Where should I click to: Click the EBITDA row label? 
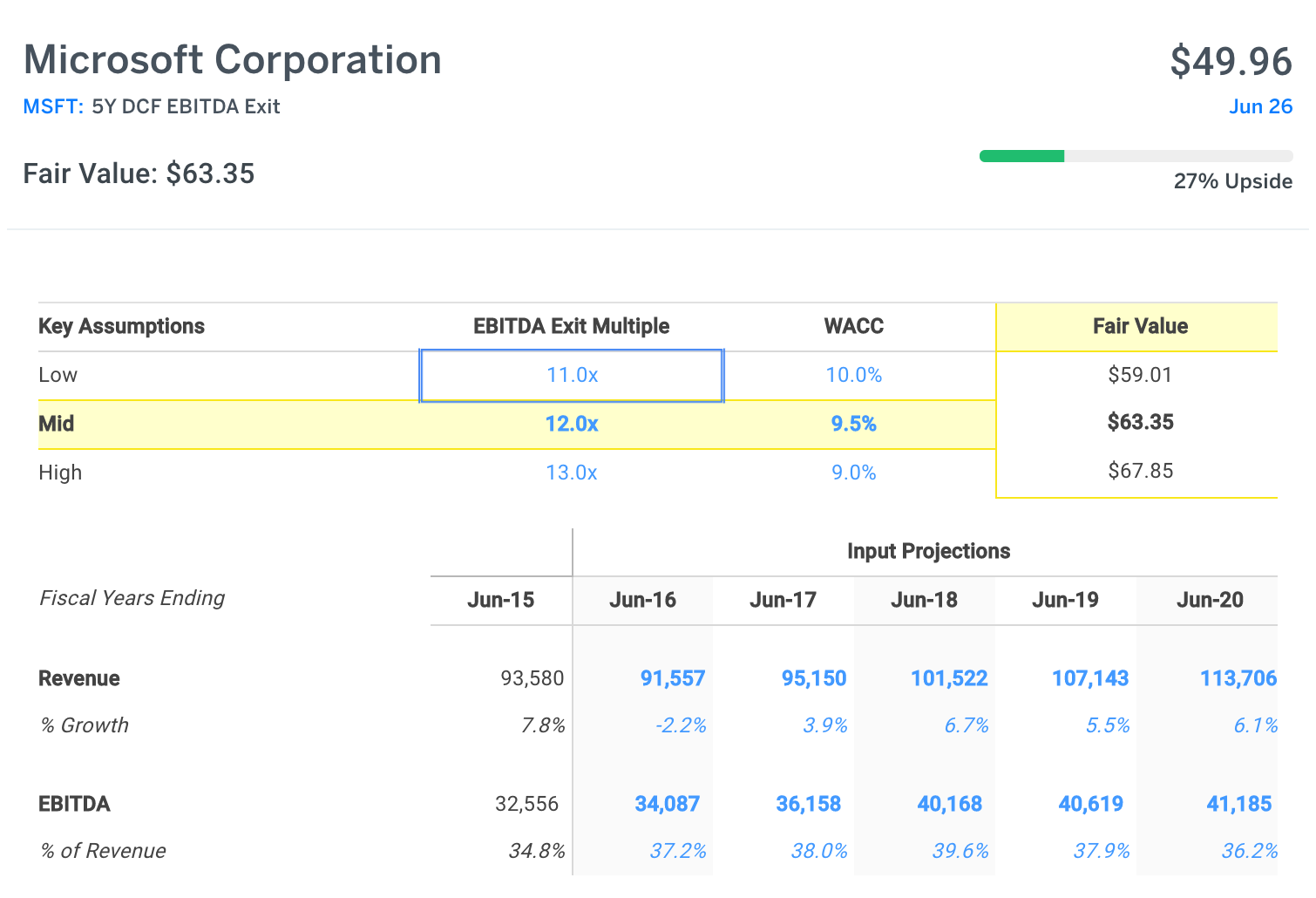point(74,805)
